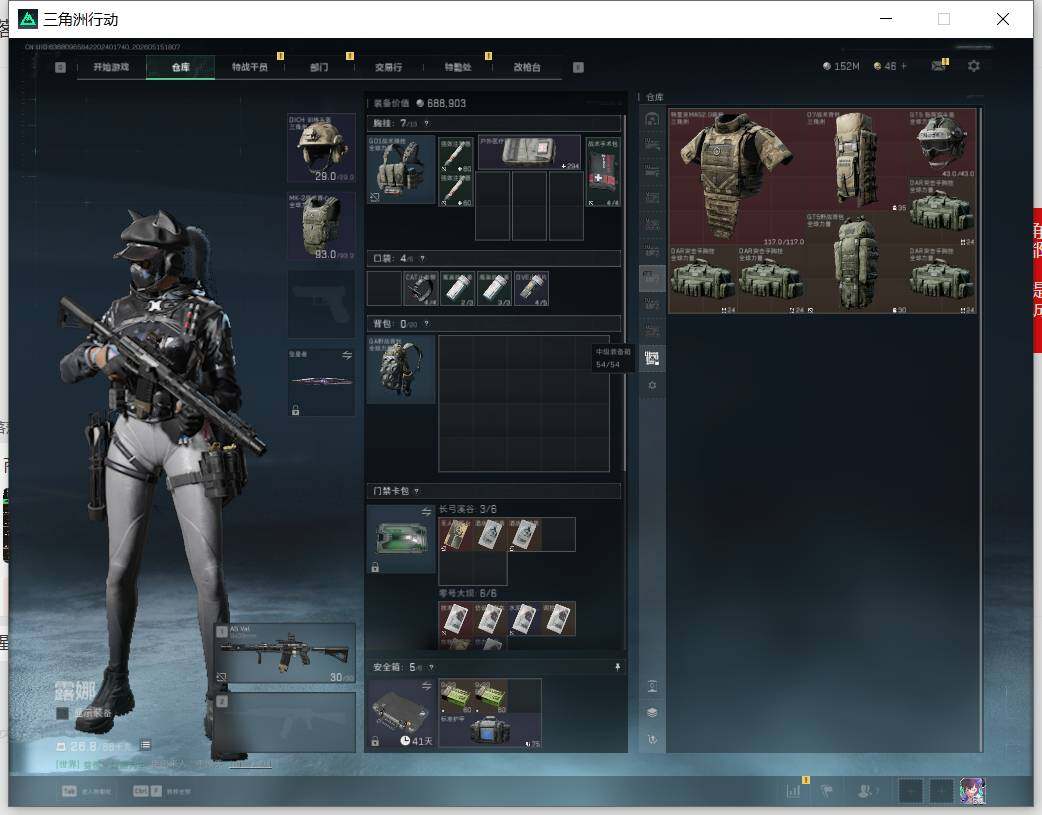This screenshot has height=815, width=1042.
Task: Open the mail icon in top bar
Action: 938,66
